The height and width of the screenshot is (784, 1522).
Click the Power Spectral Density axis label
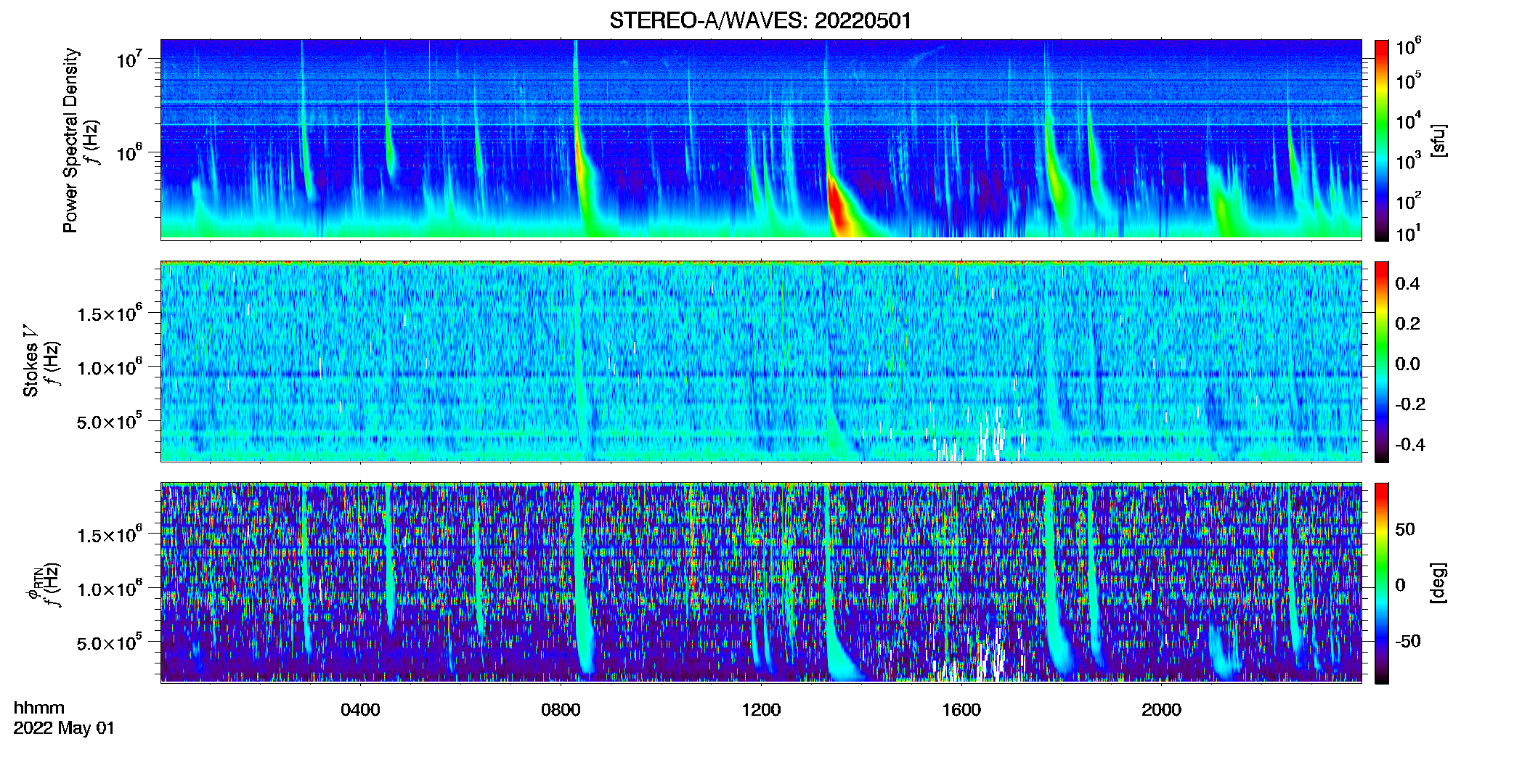[x=70, y=140]
